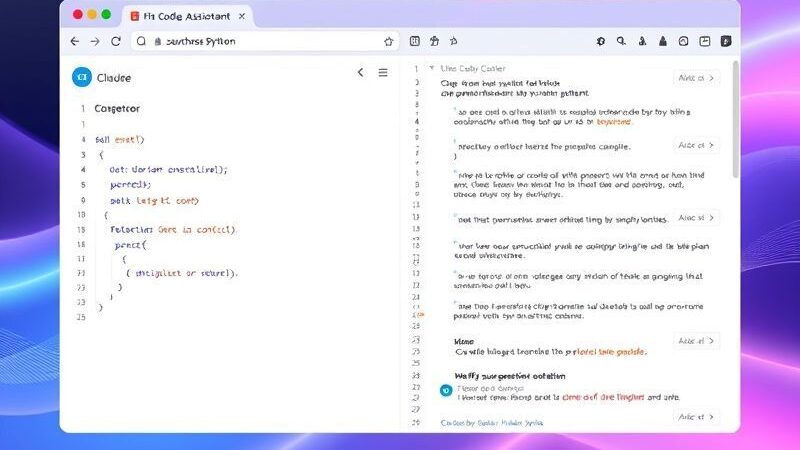
Task: Click the red favicon on the Code Assistant tab
Action: (x=135, y=16)
